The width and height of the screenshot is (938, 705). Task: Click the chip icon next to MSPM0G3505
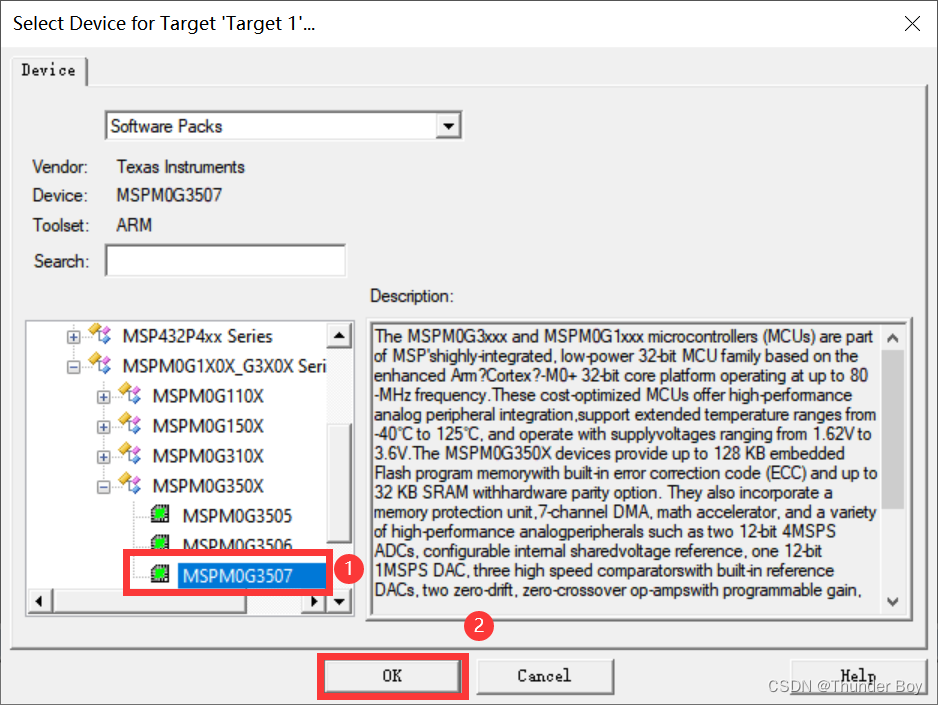(x=160, y=514)
